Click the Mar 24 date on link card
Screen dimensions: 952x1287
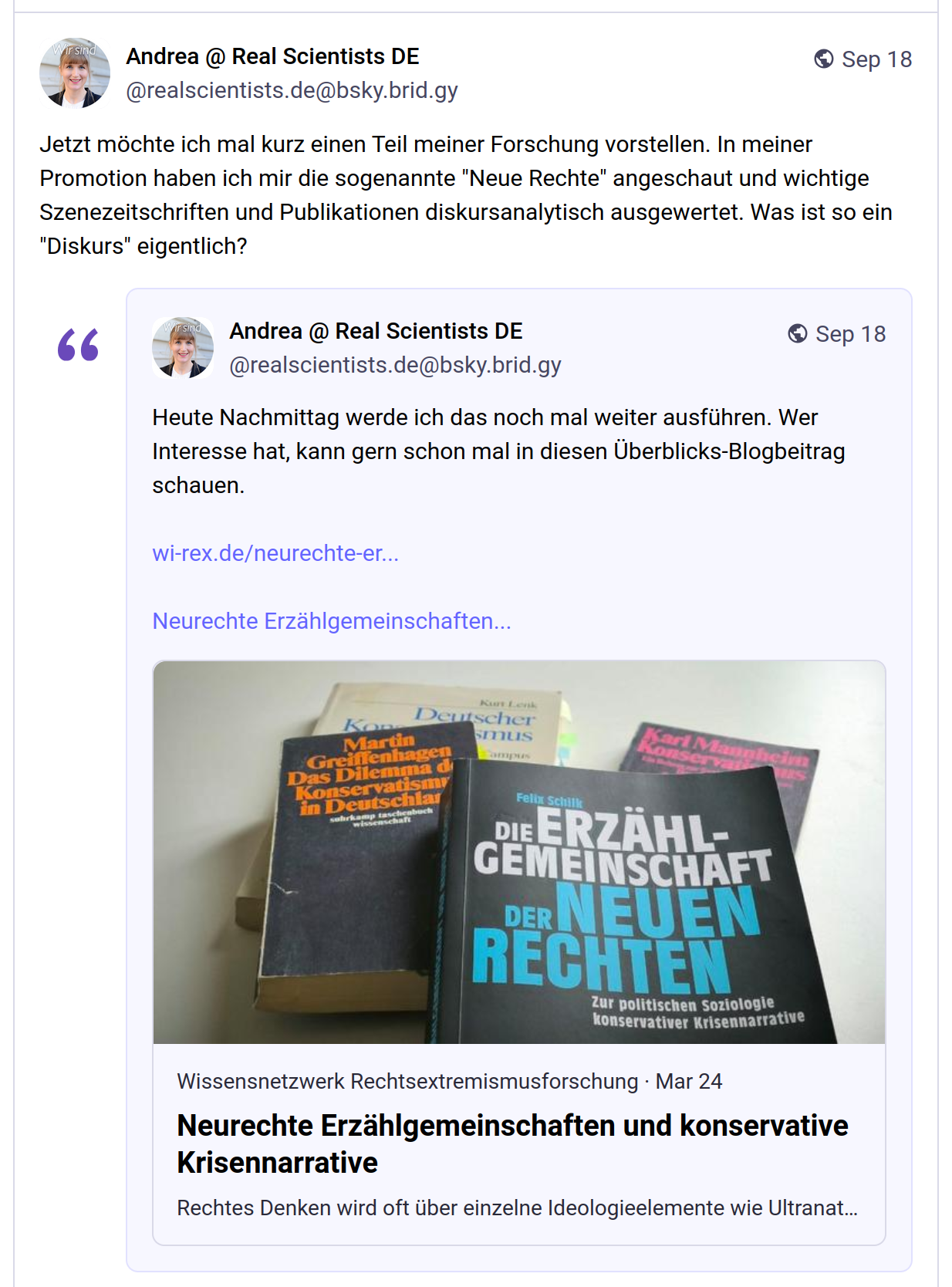coord(688,1081)
